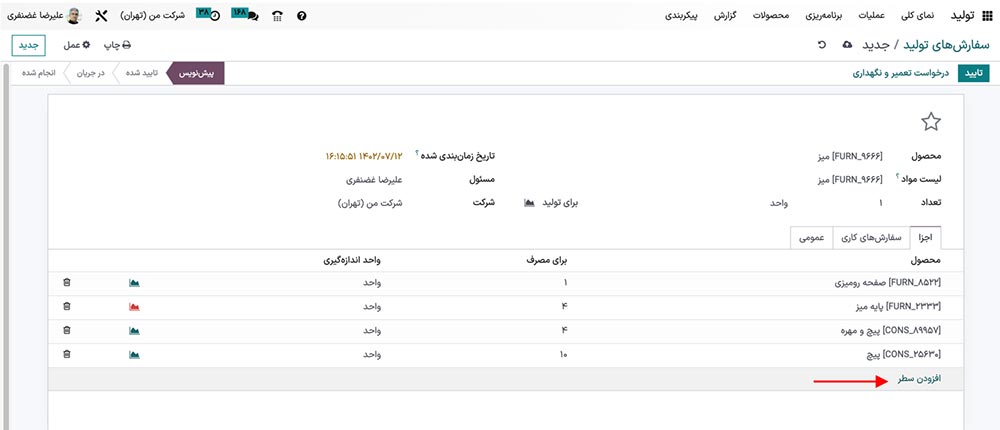
Task: Click quantity 10 in the پیچ row
Action: [564, 355]
